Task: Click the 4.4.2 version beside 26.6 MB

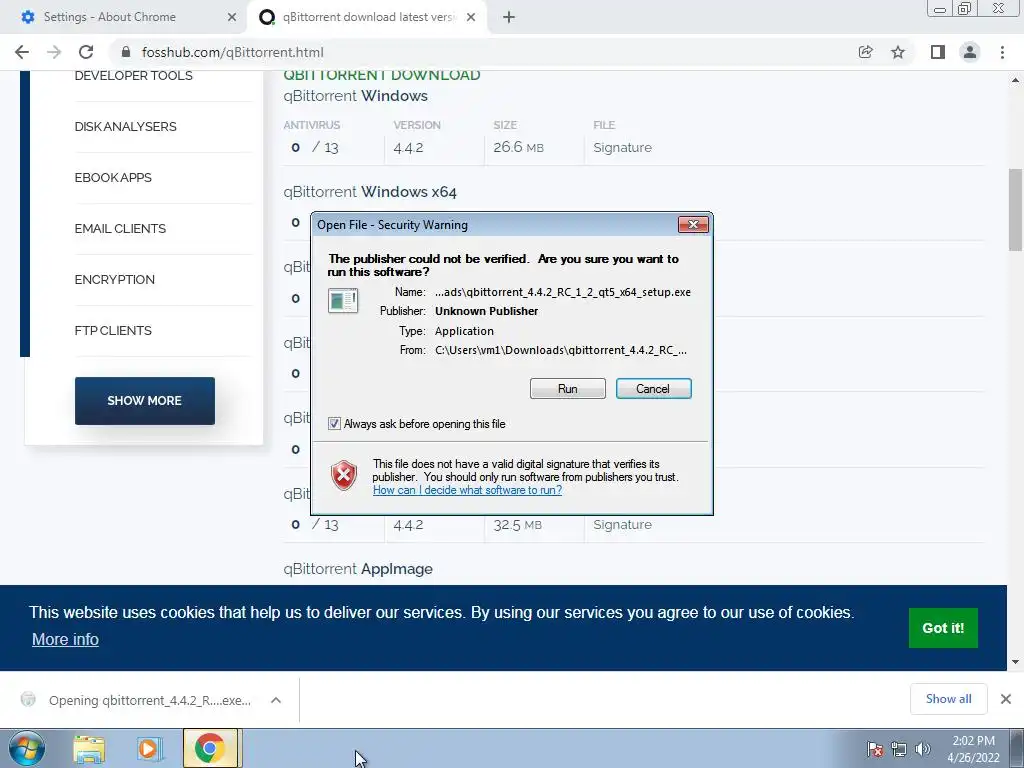Action: [x=408, y=148]
